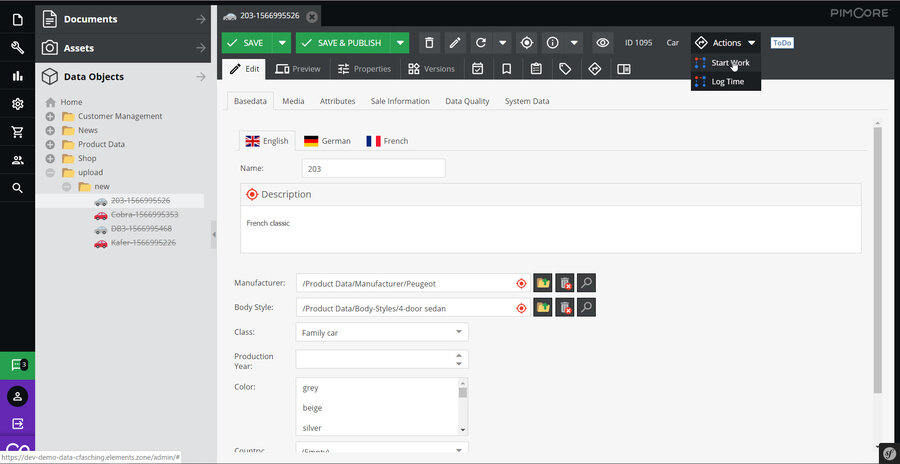
Task: Click the rename pencil icon
Action: (x=455, y=43)
